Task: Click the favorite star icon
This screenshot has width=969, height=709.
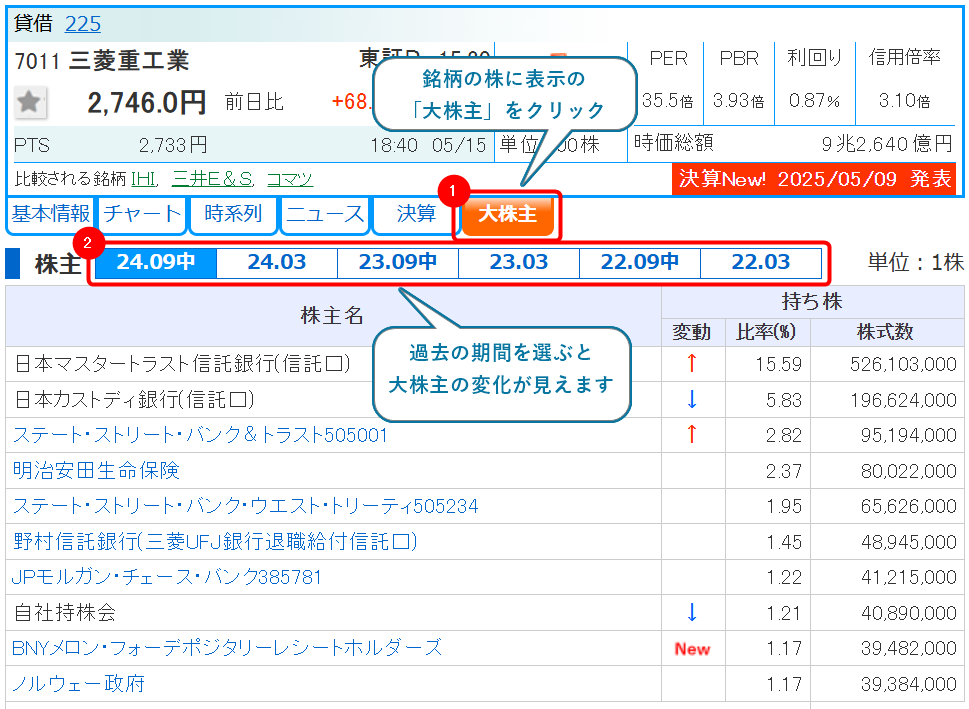Action: coord(29,102)
